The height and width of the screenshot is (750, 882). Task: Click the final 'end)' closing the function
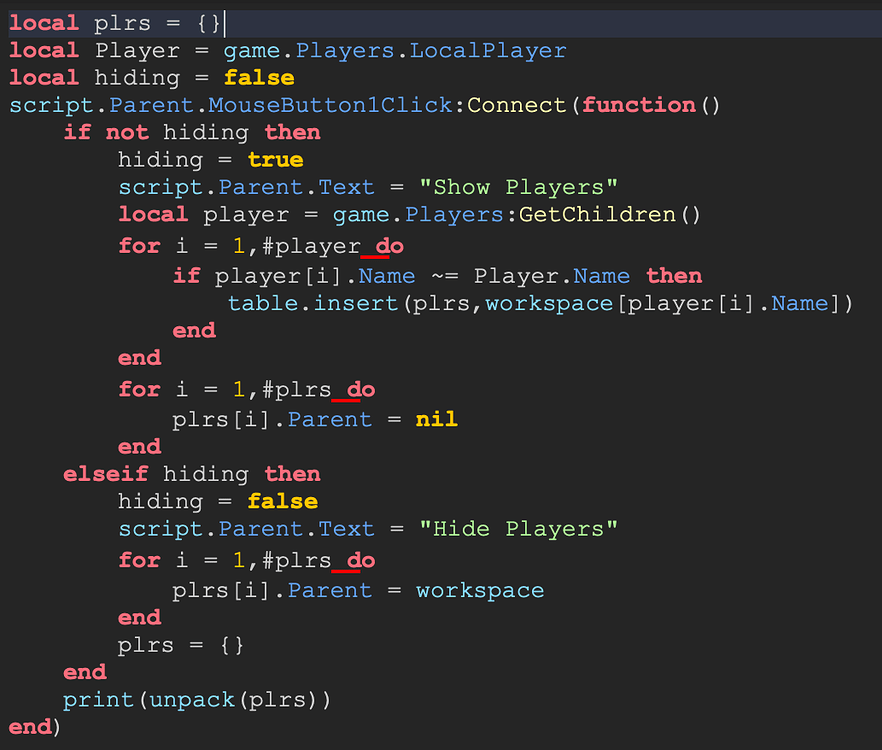[34, 727]
